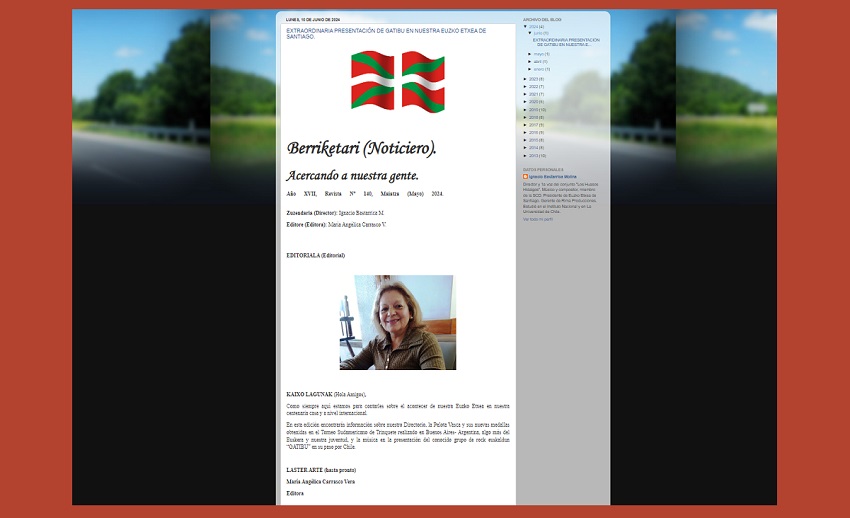Image resolution: width=850 pixels, height=518 pixels.
Task: Click the 'ARCHIVO DEL BLOG' sidebar heading
Action: (542, 20)
